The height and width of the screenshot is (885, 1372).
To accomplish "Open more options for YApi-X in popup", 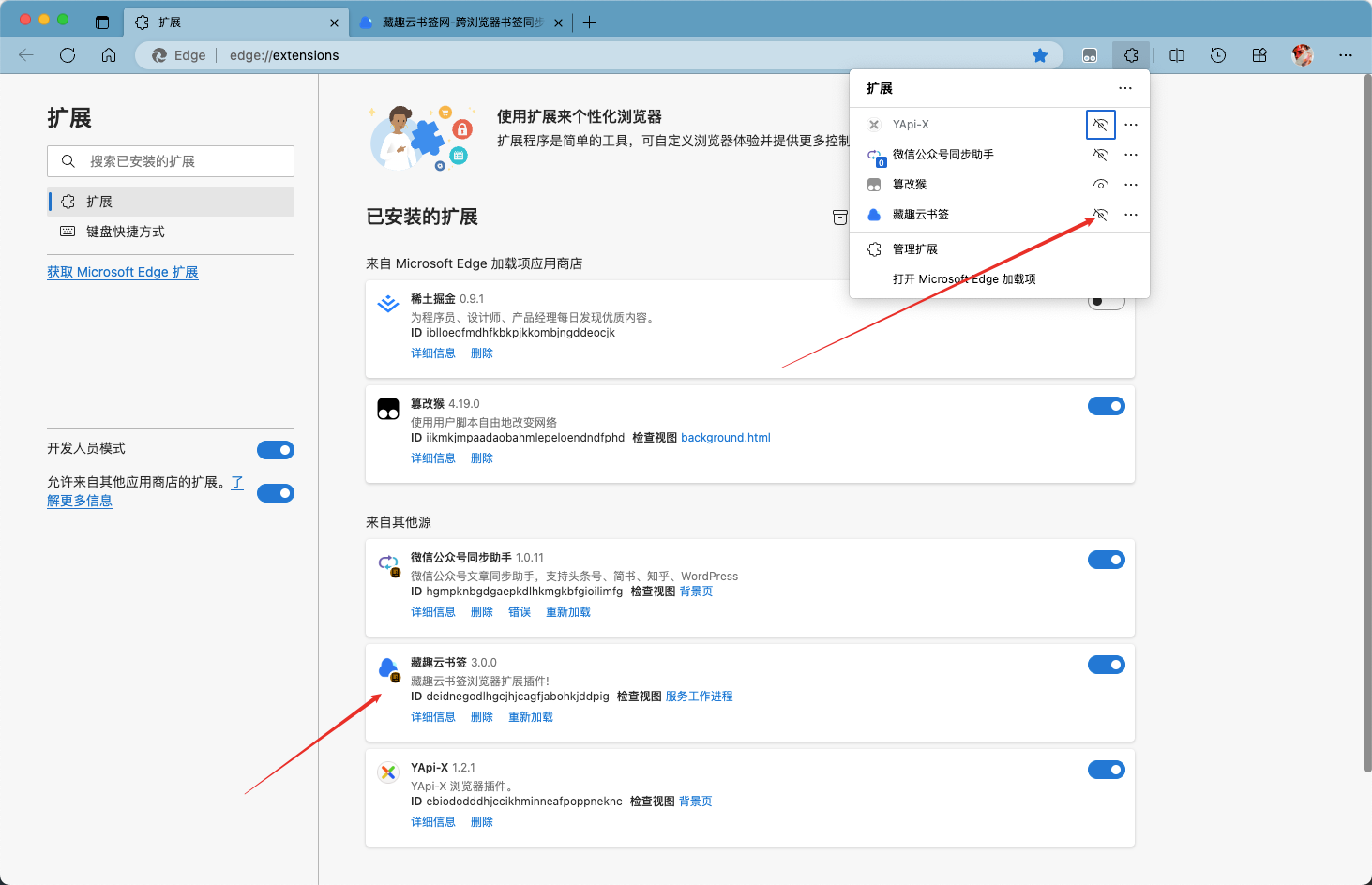I will click(1131, 125).
